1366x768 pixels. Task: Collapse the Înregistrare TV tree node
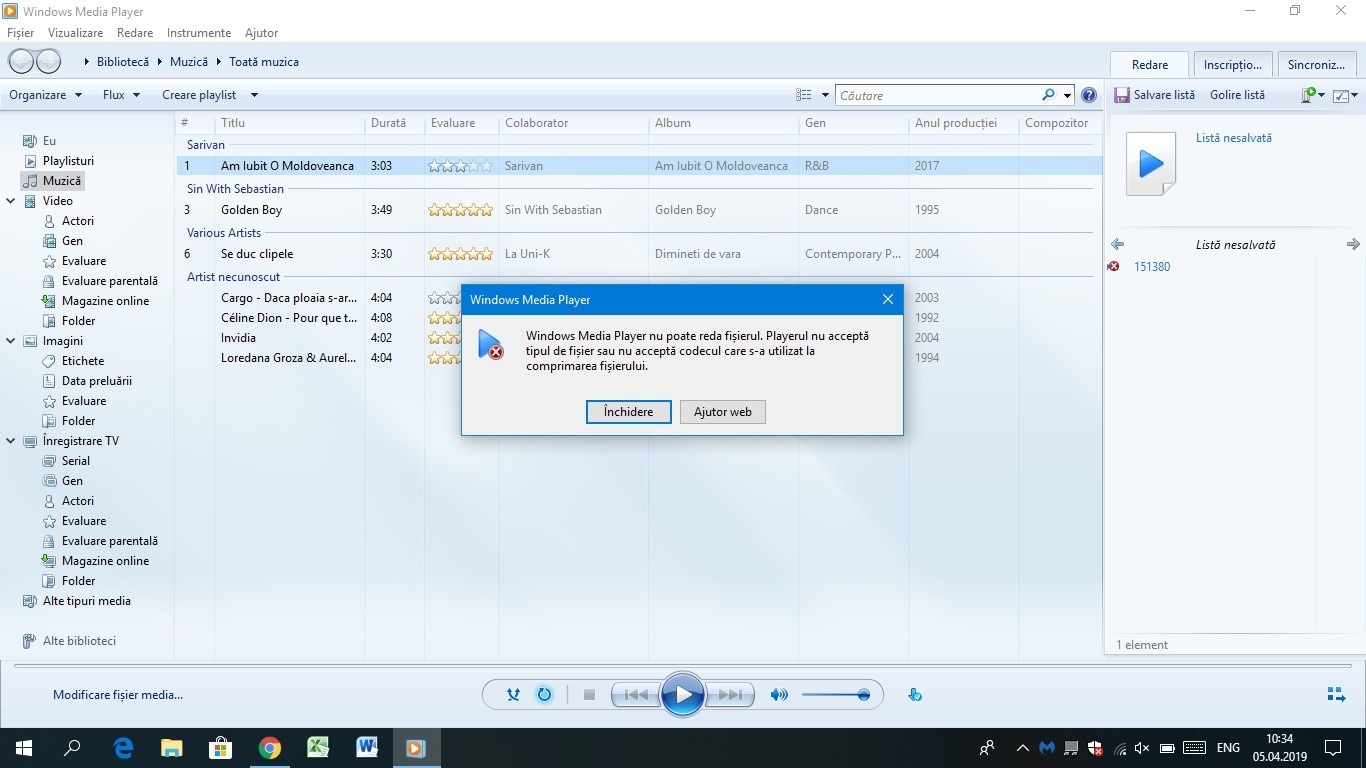click(11, 441)
